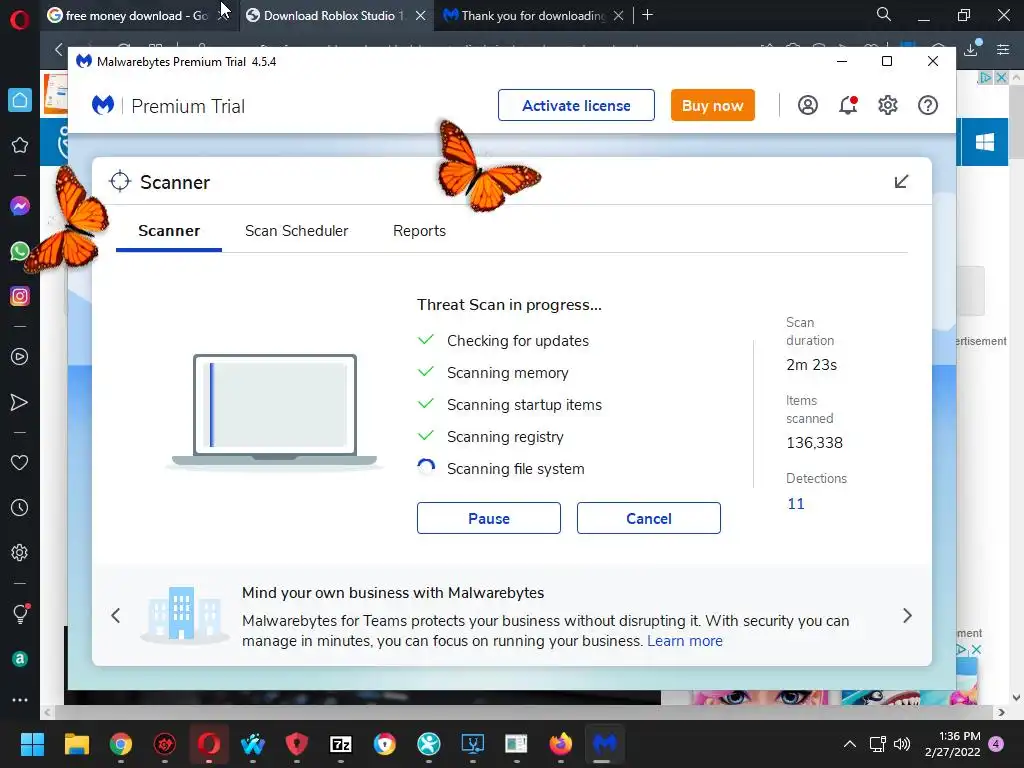Open Malwarebytes notifications bell
The width and height of the screenshot is (1024, 768).
[x=848, y=105]
